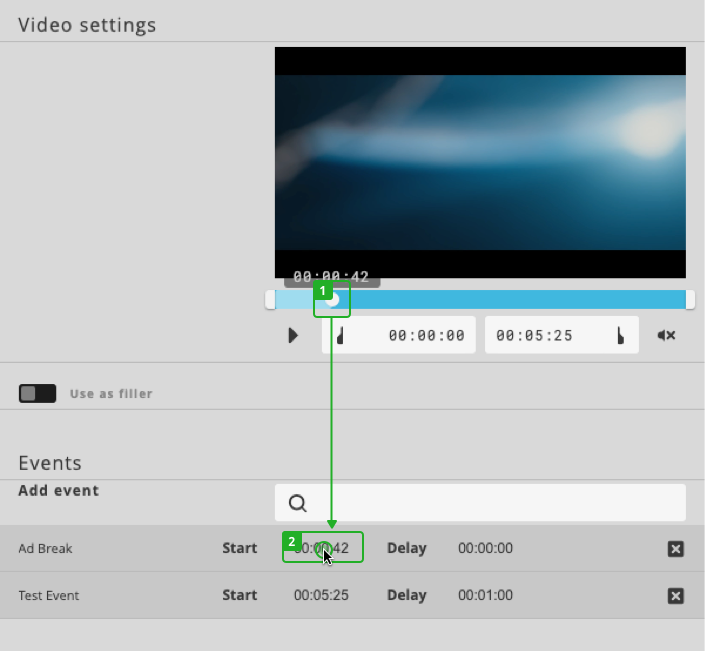Click the mark-out point icon
The width and height of the screenshot is (705, 651).
[620, 336]
